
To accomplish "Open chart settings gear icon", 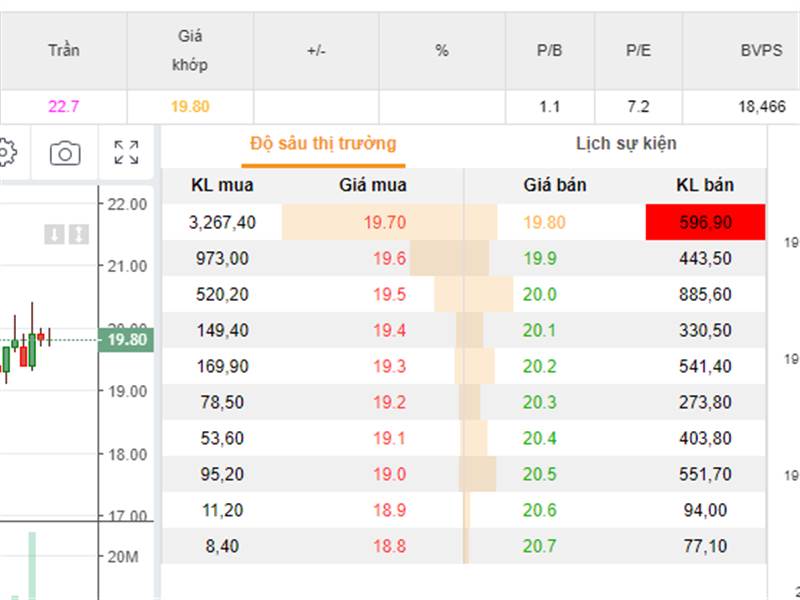I will (7, 153).
